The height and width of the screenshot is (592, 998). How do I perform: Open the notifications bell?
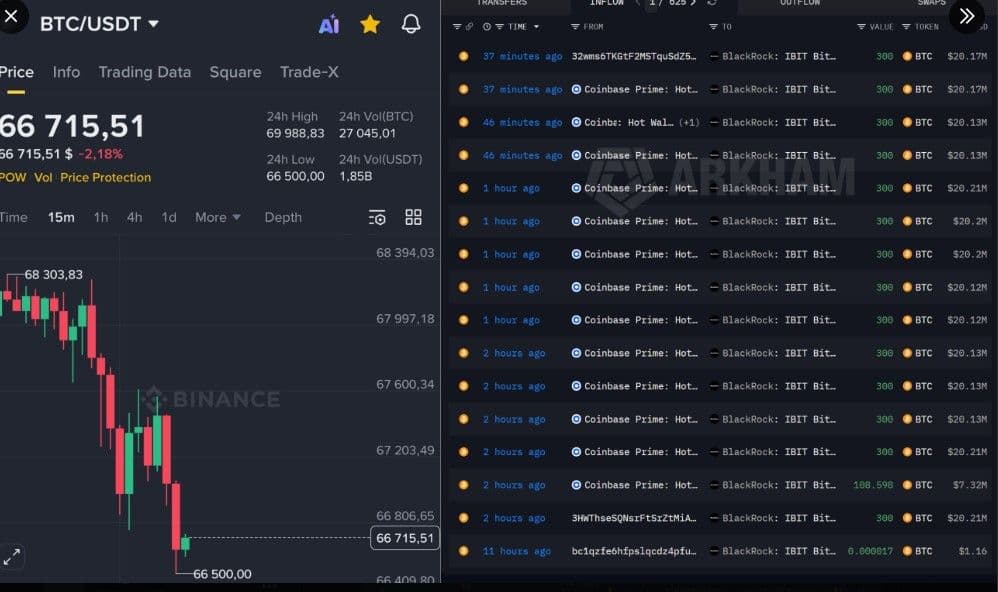coord(410,25)
